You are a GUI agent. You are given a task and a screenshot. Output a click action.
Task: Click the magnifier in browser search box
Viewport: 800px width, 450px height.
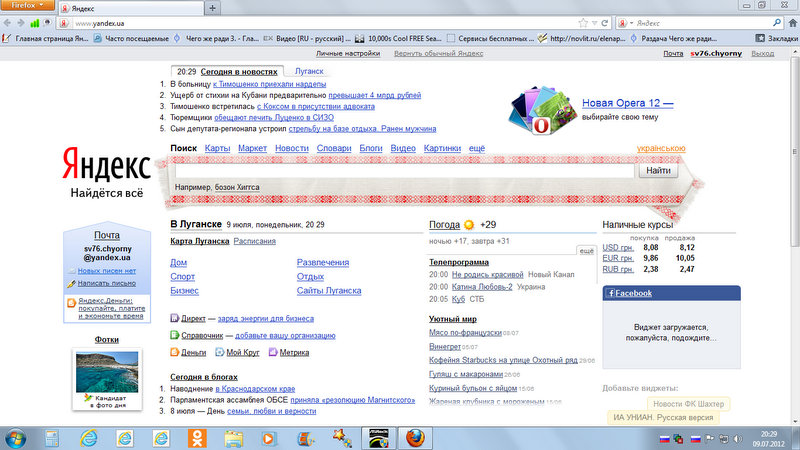777,23
